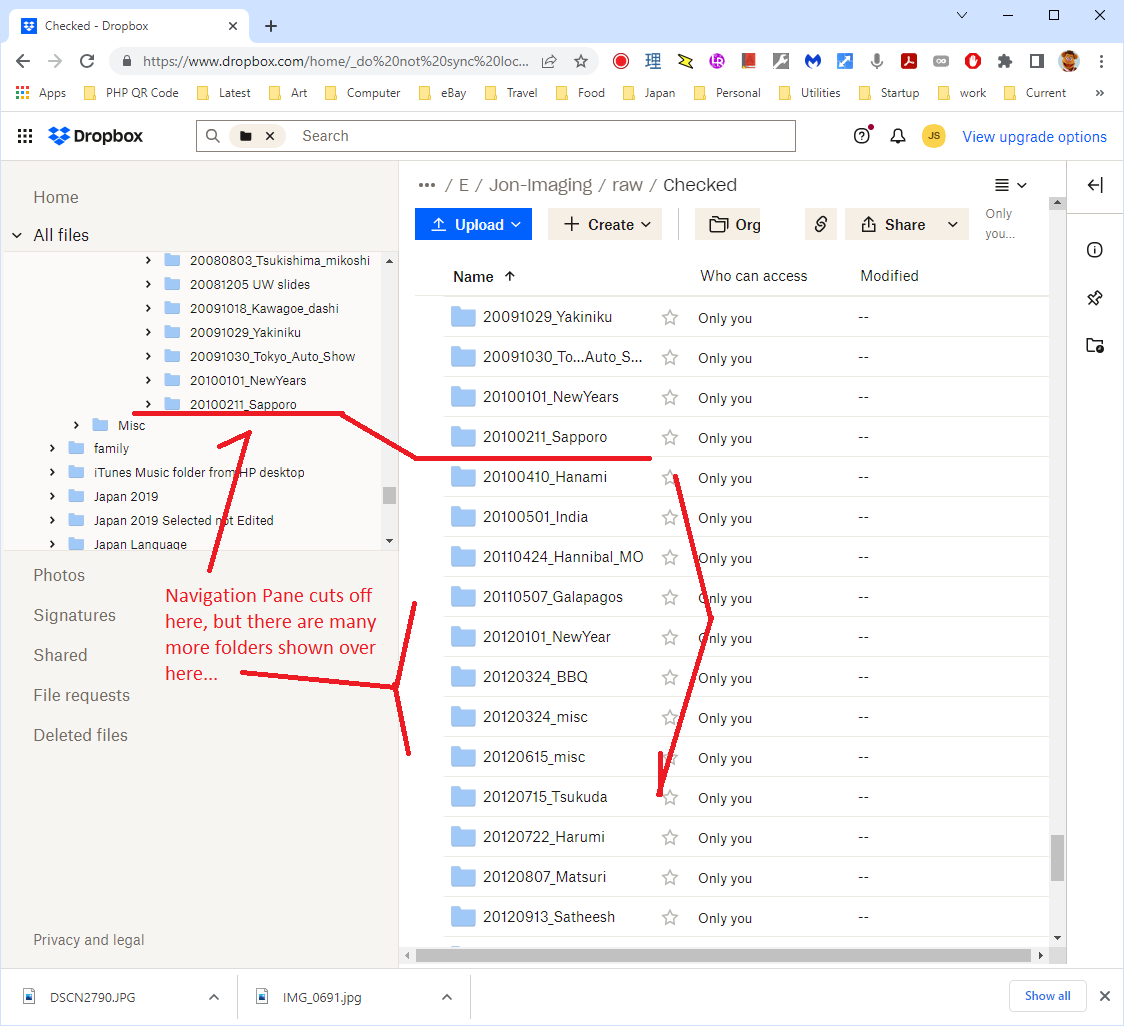Screen dimensions: 1124x1026
Task: Open the Dropbox app grid launcher
Action: pos(26,136)
